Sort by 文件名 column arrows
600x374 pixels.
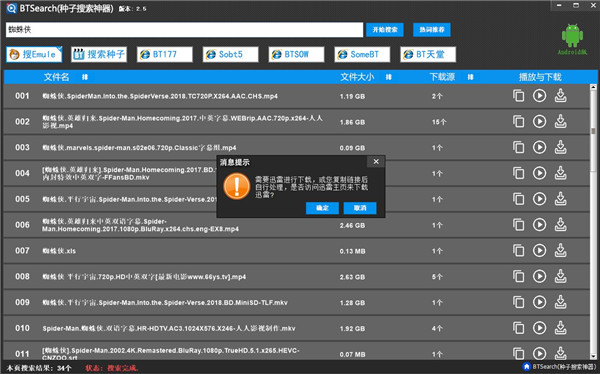[x=85, y=77]
